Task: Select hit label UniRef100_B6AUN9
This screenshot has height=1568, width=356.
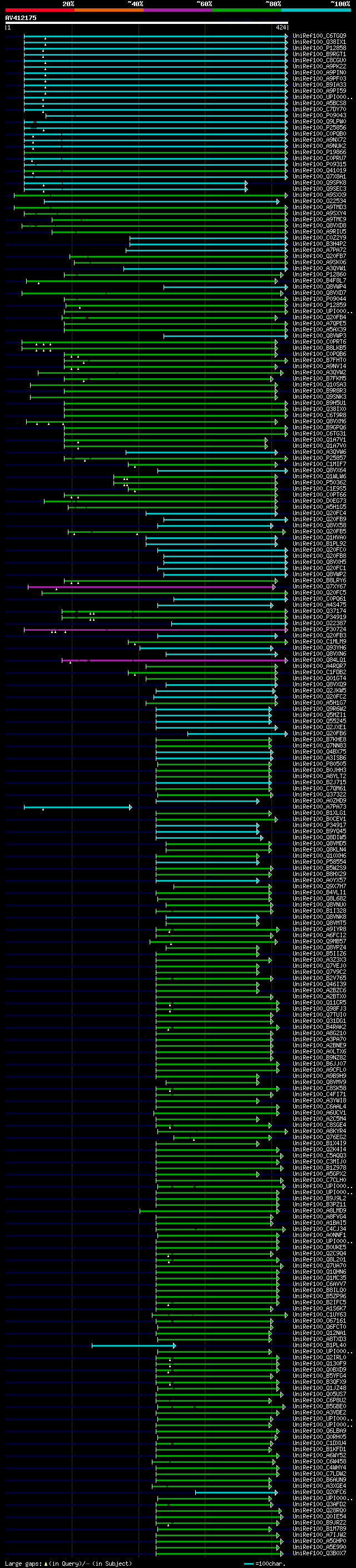Action: (319, 1480)
